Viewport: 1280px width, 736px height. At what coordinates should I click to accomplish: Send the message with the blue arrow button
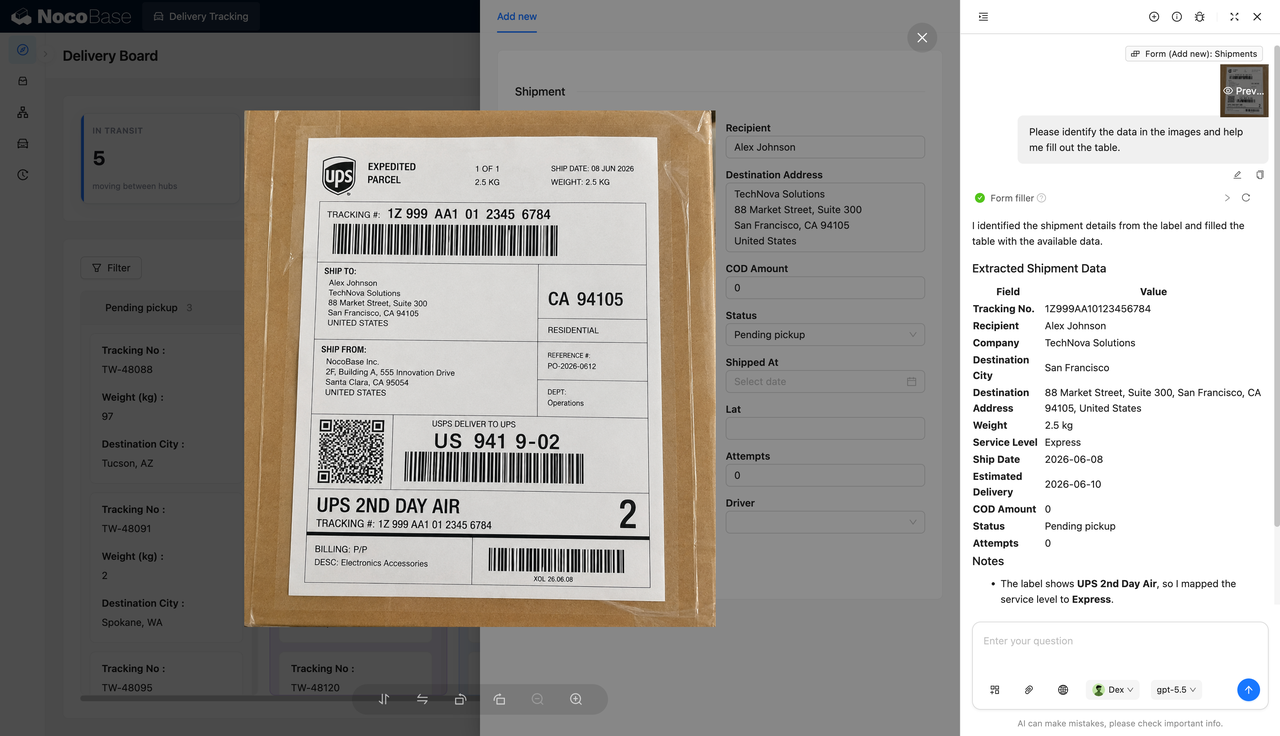coord(1248,690)
